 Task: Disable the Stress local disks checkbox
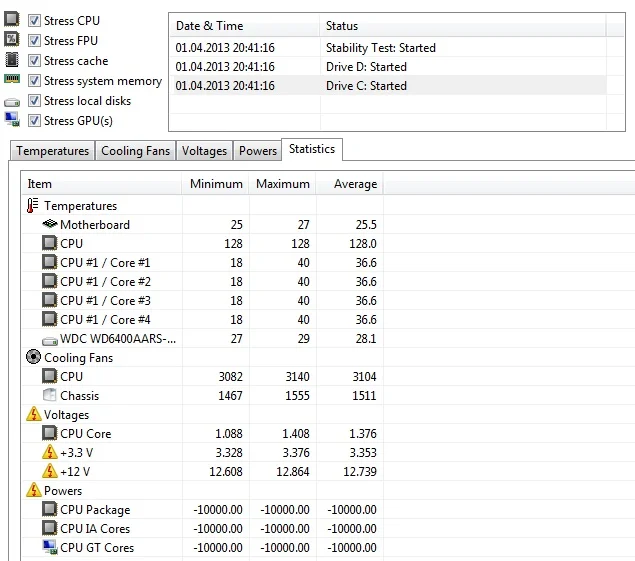click(34, 100)
